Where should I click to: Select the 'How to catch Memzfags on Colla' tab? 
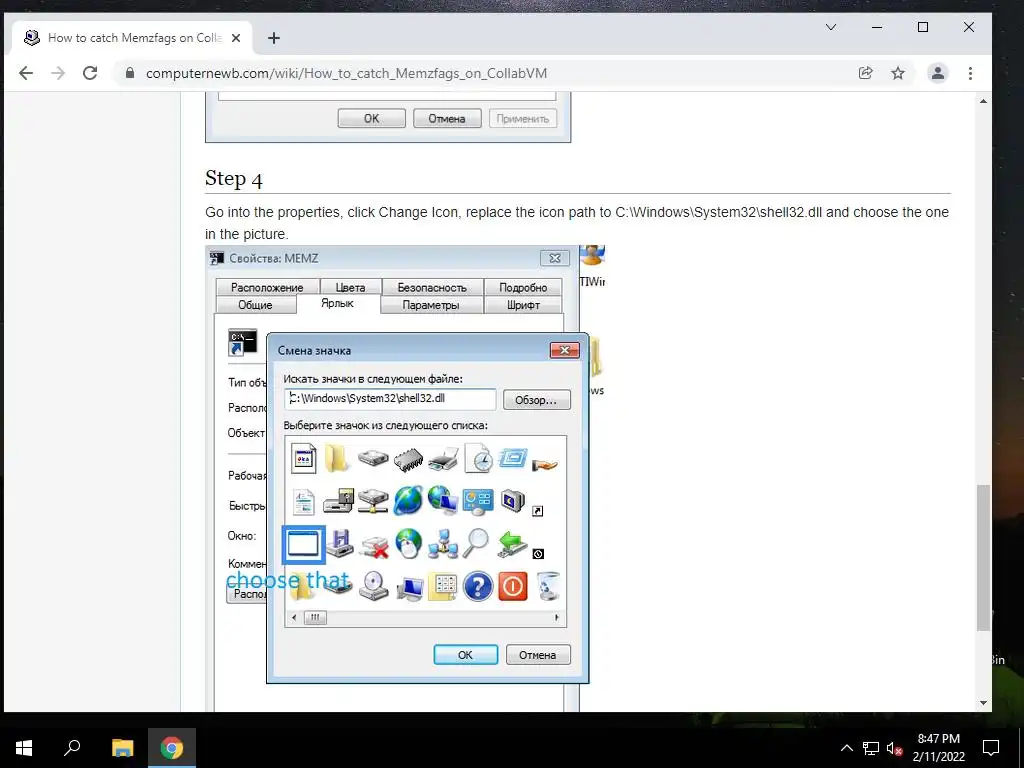[x=132, y=38]
